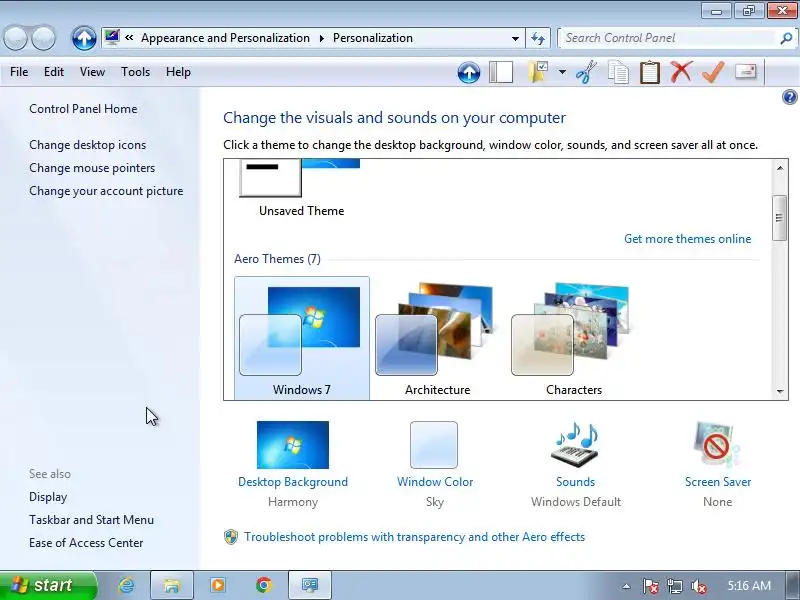The image size is (800, 600).
Task: Open Troubleshoot problems with transparency link
Action: click(414, 537)
